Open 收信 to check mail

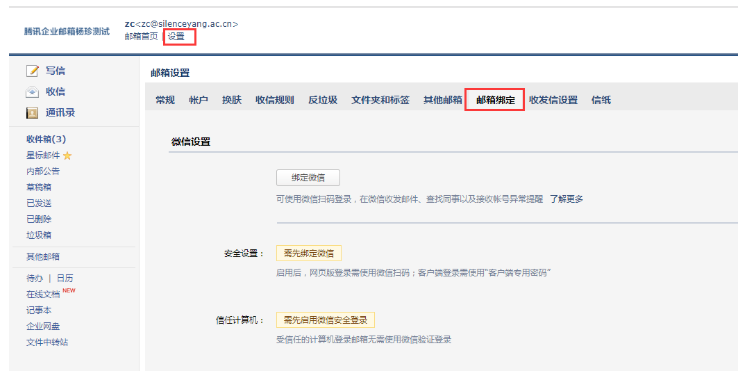55,92
